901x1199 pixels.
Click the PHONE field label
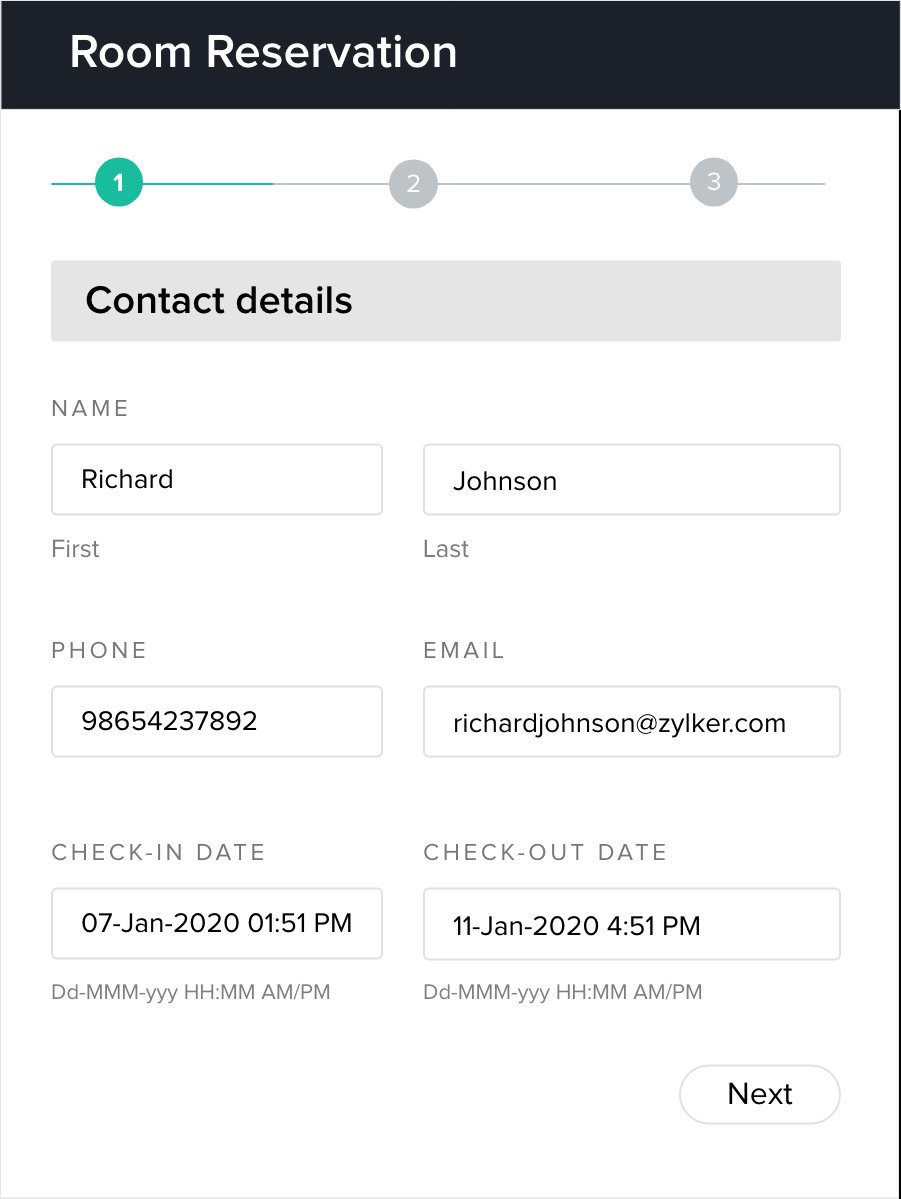click(99, 650)
